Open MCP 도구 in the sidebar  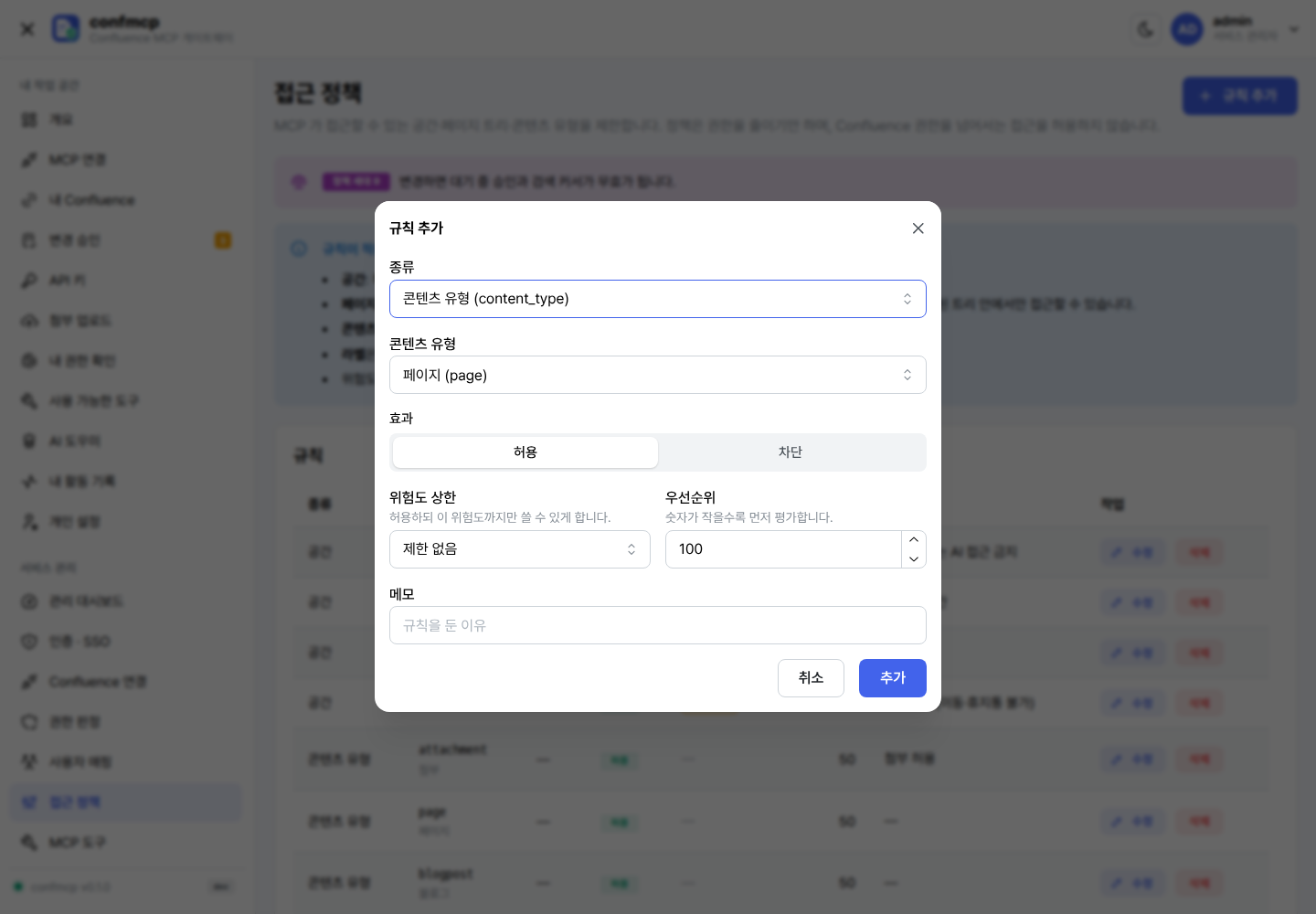126,843
